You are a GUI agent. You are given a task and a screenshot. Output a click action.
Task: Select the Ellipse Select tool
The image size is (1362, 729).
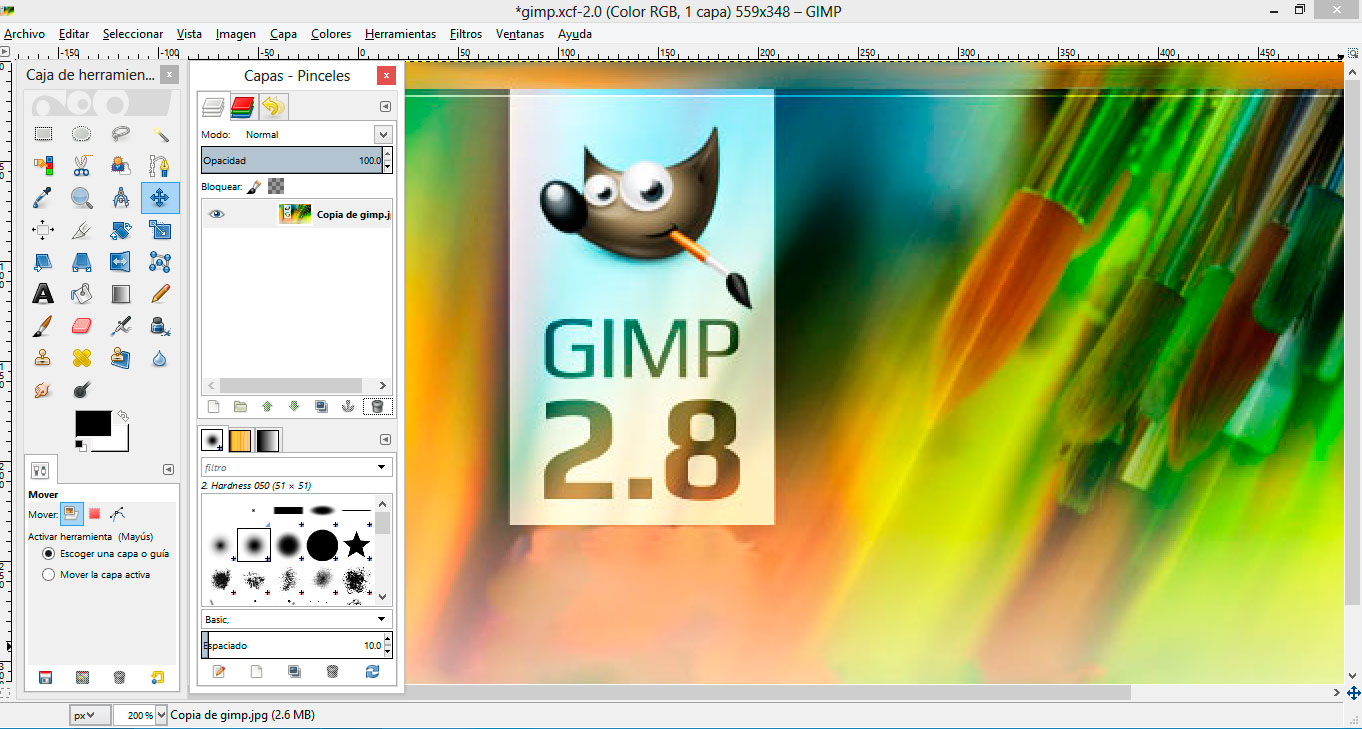point(82,134)
